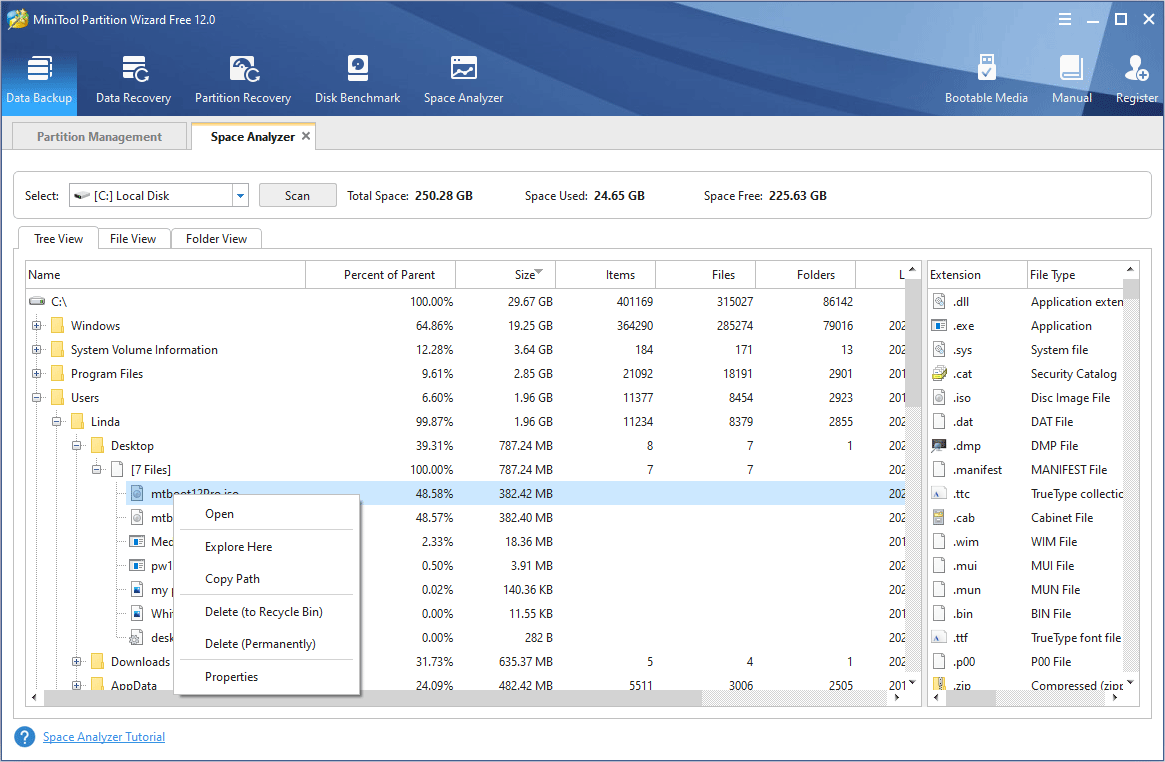This screenshot has width=1165, height=762.
Task: Expand System Volume Information node
Action: click(x=36, y=349)
